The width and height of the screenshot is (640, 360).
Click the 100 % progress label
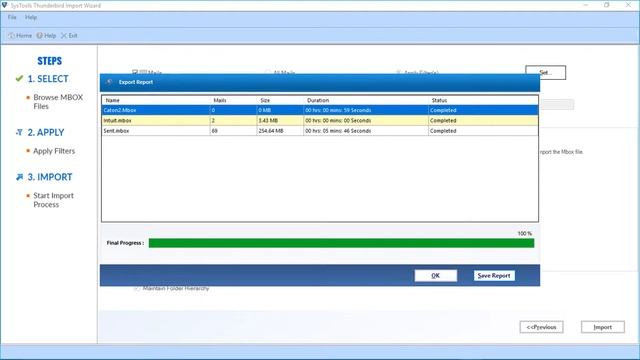pyautogui.click(x=524, y=233)
